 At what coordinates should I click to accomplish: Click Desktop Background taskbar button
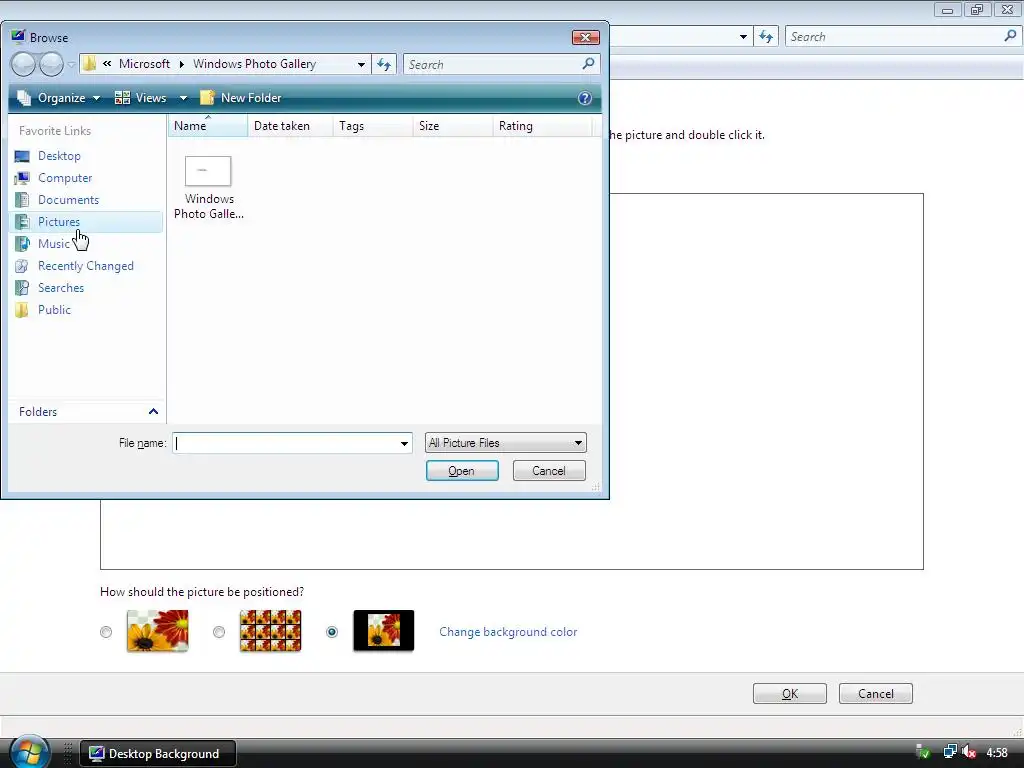pos(157,754)
